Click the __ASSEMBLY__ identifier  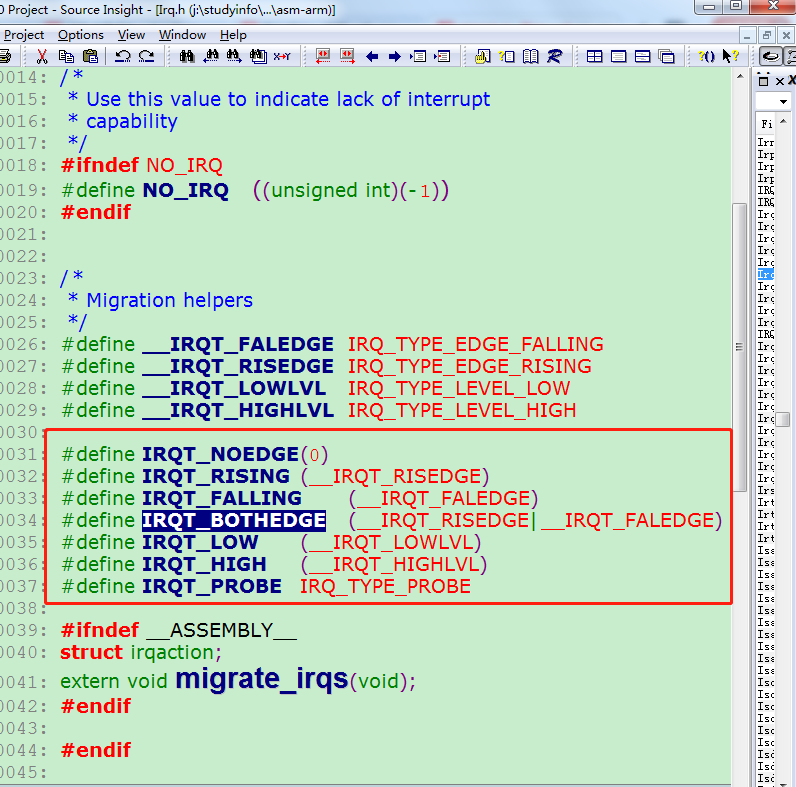pyautogui.click(x=221, y=631)
